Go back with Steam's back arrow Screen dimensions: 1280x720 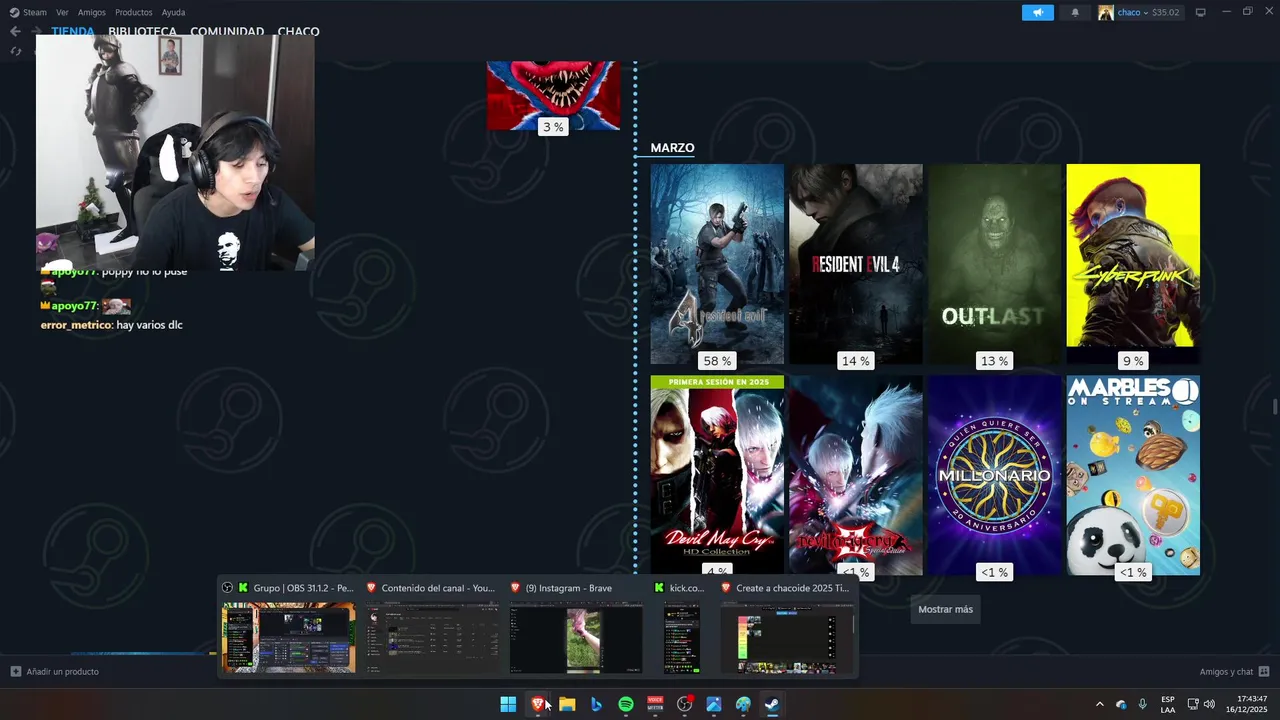point(15,31)
